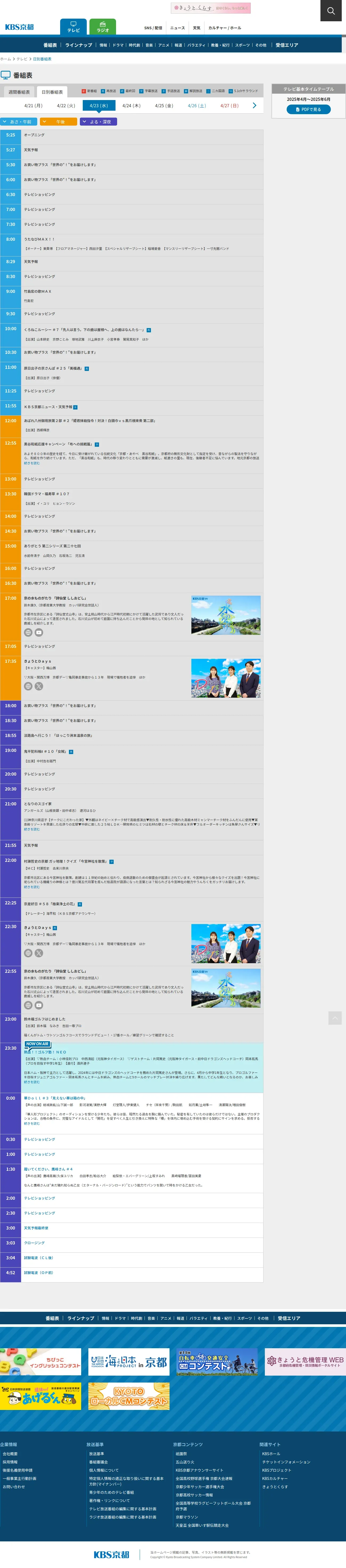Image resolution: width=346 pixels, height=1568 pixels.
Task: Expand 続きを読む for 23:30 ゴルフ塾！NEO
Action: point(32,1082)
